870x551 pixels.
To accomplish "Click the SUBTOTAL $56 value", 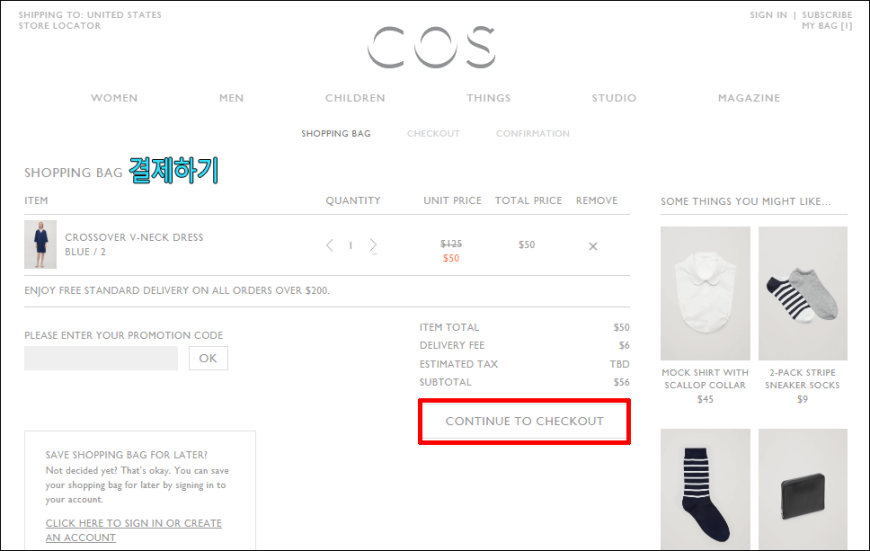I will pyautogui.click(x=621, y=382).
